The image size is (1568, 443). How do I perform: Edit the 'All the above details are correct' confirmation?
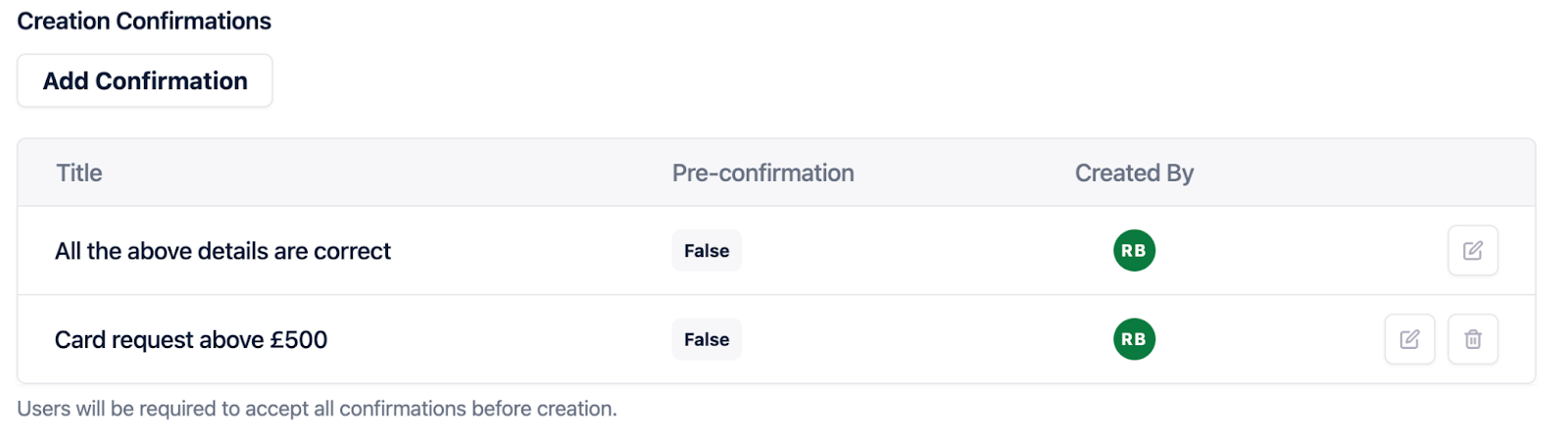tap(1472, 251)
